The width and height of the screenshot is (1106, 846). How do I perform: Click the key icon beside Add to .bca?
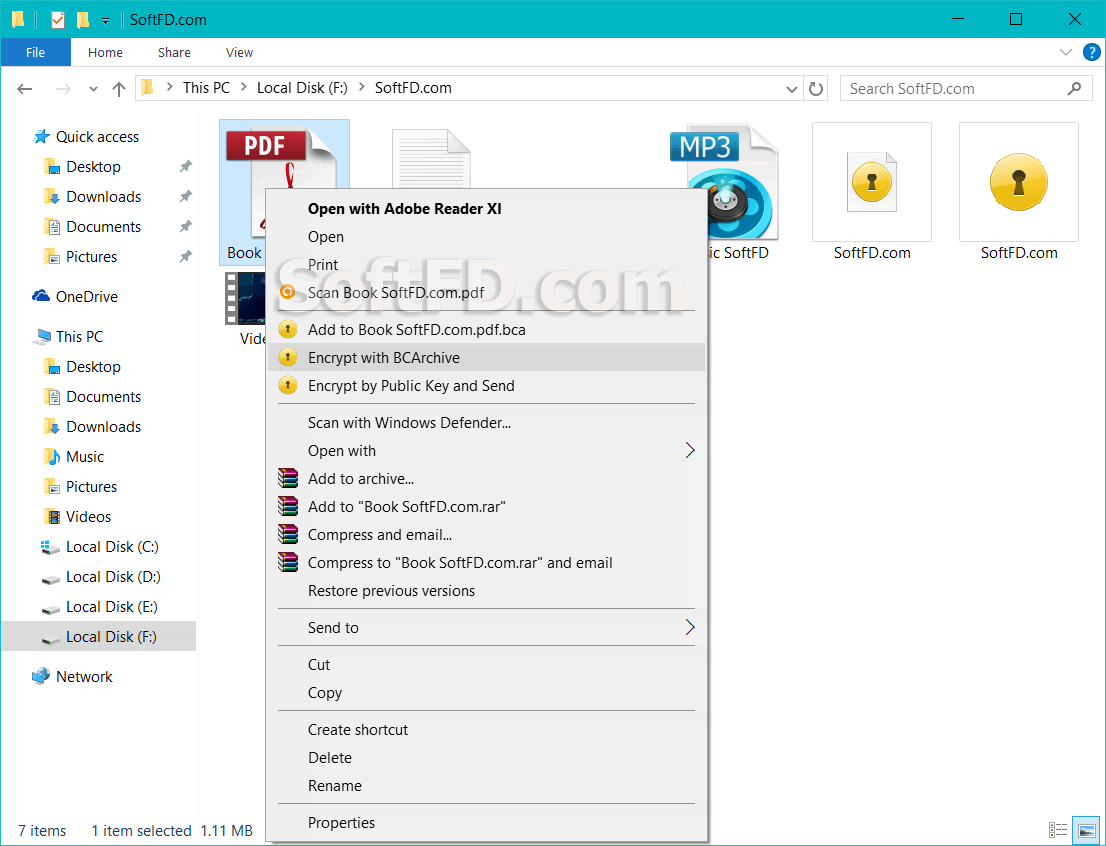point(288,330)
